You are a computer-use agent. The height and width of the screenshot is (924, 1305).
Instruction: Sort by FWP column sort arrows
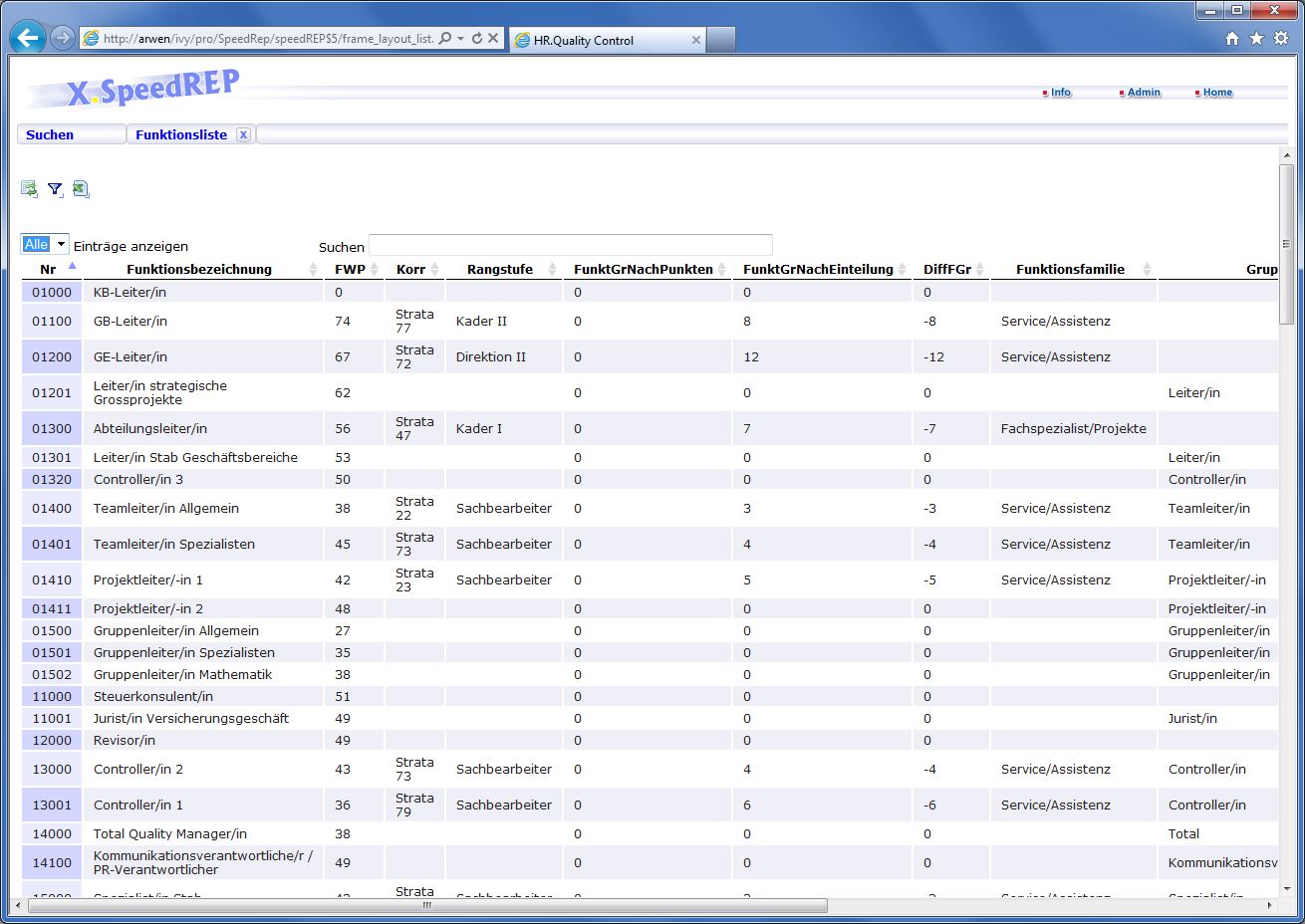click(375, 270)
